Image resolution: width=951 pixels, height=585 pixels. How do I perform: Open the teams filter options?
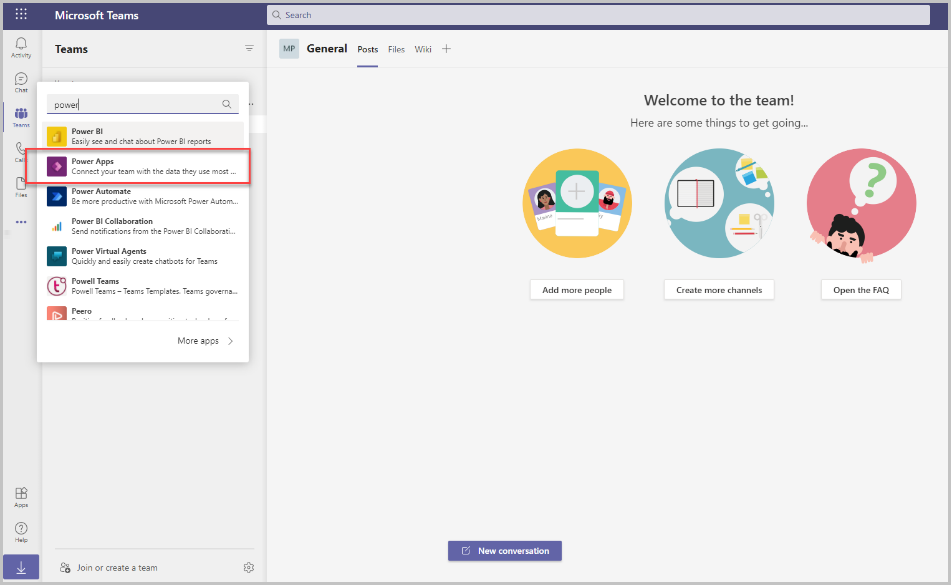click(249, 48)
